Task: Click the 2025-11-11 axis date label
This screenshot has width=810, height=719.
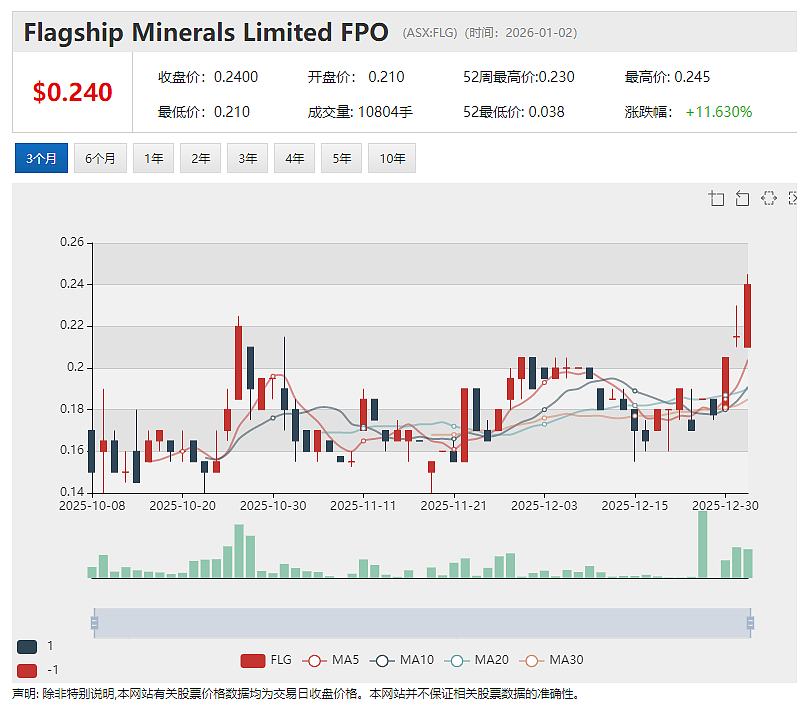Action: pyautogui.click(x=363, y=506)
